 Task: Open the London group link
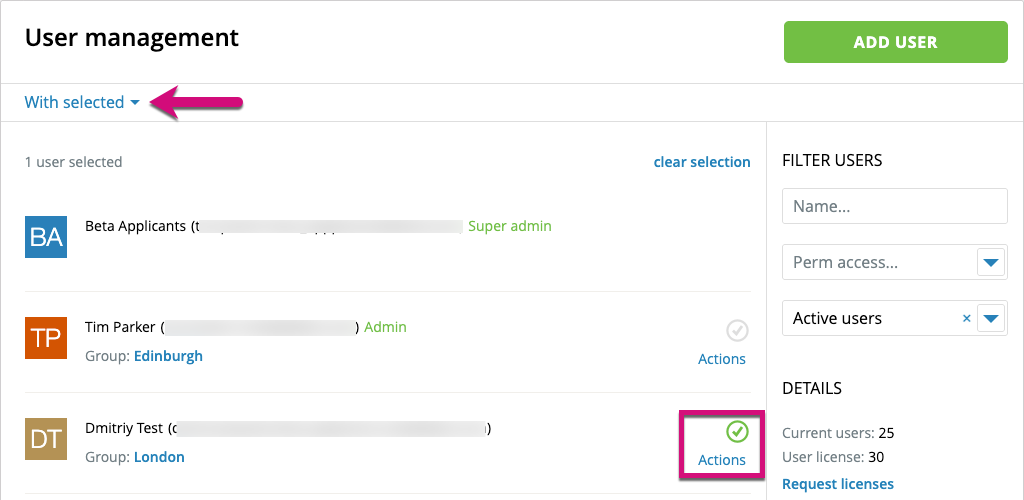(x=159, y=457)
